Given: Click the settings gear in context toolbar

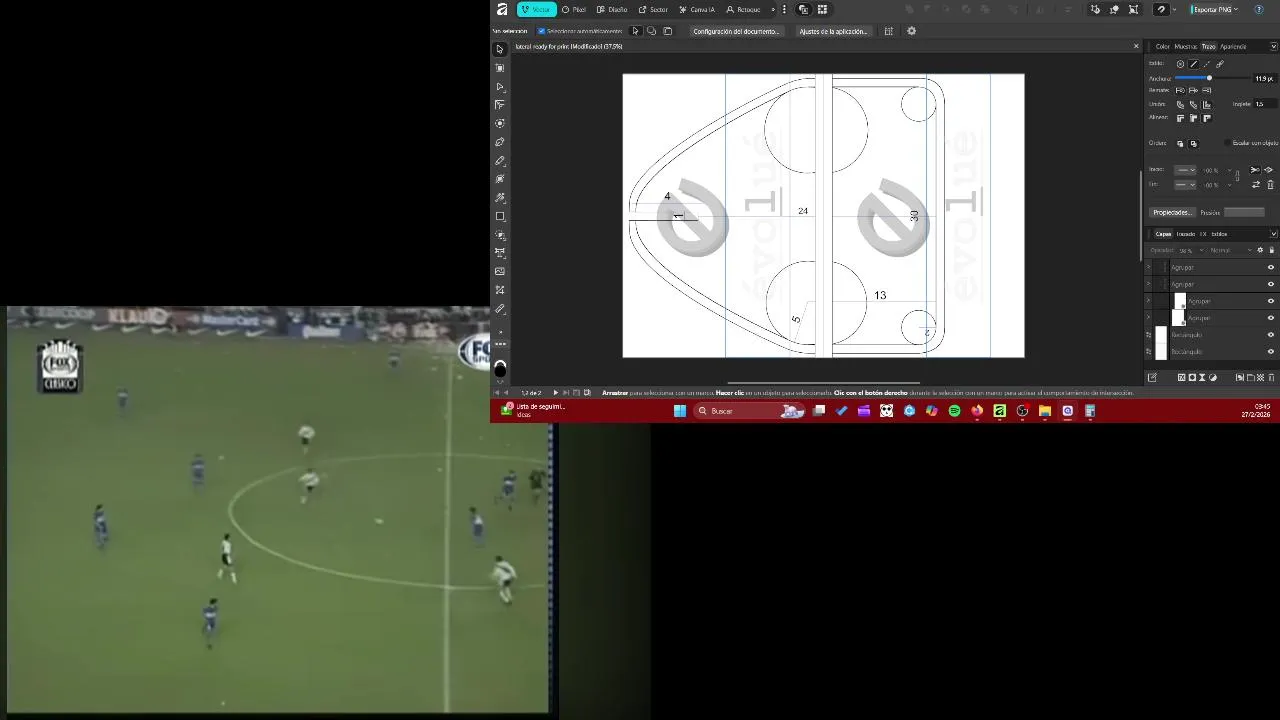Looking at the screenshot, I should pyautogui.click(x=911, y=31).
